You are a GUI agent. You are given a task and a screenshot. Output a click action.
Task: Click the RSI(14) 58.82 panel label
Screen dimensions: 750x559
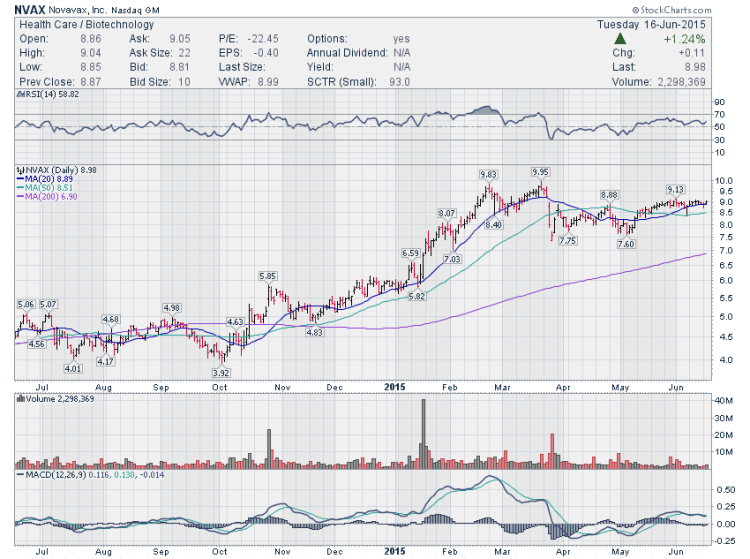coord(51,94)
